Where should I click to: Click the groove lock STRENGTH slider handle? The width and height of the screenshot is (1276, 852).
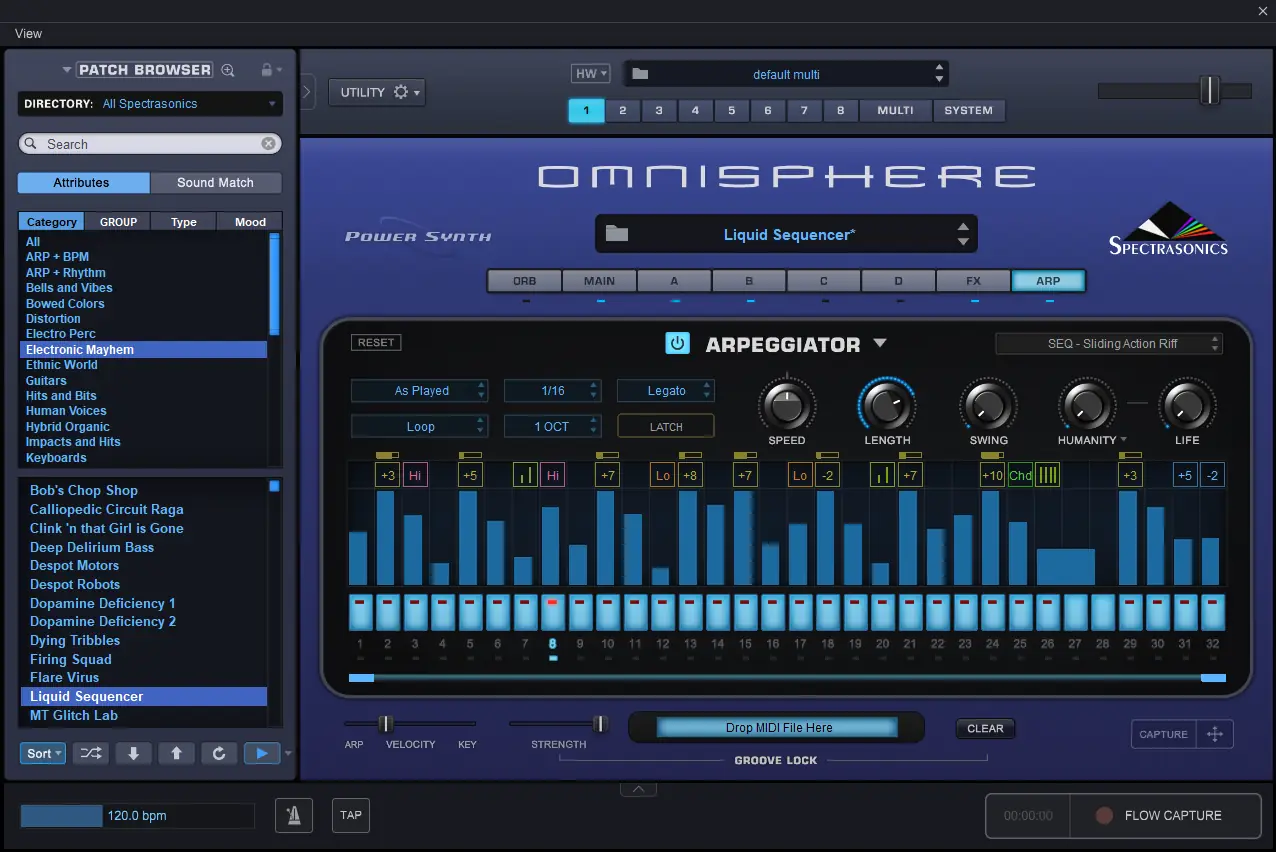coord(600,723)
